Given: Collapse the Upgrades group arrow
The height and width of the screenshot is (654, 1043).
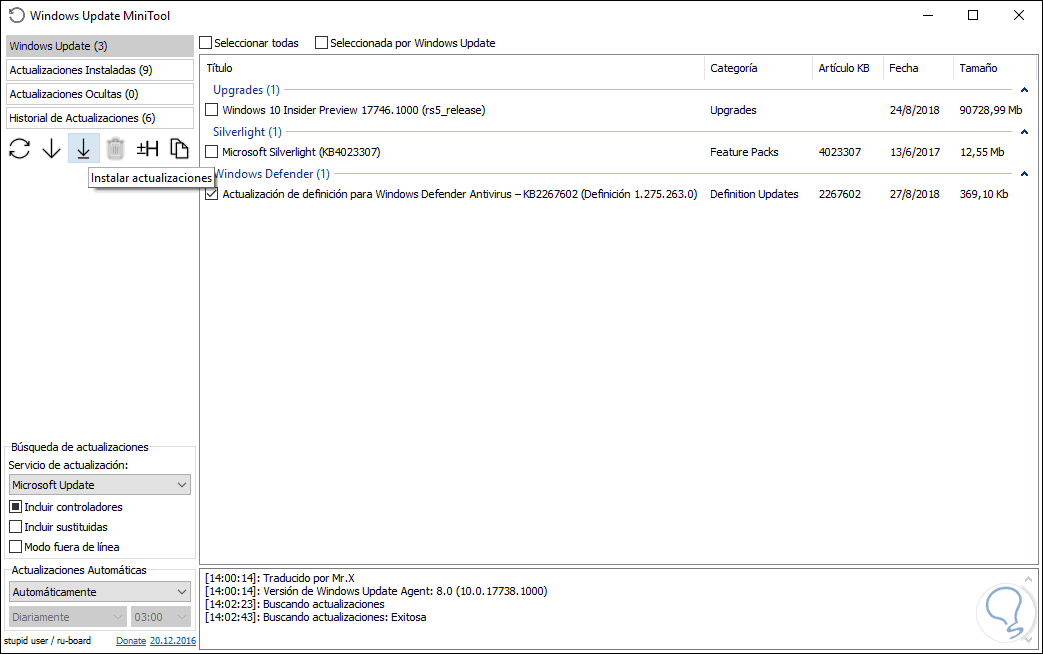Looking at the screenshot, I should click(1024, 90).
